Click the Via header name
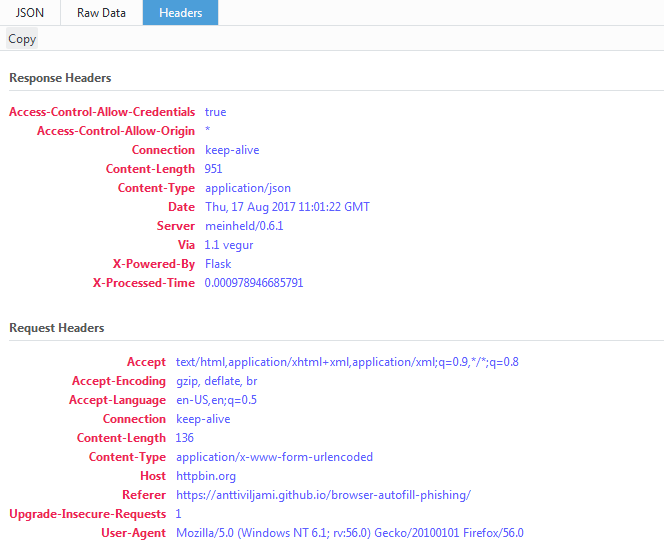The width and height of the screenshot is (664, 554). click(x=186, y=245)
